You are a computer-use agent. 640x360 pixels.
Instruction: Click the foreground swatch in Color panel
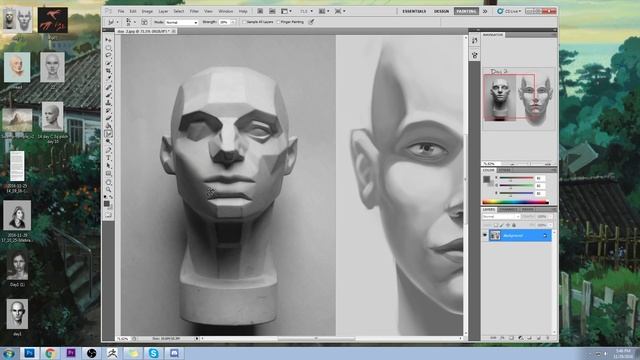coord(486,179)
